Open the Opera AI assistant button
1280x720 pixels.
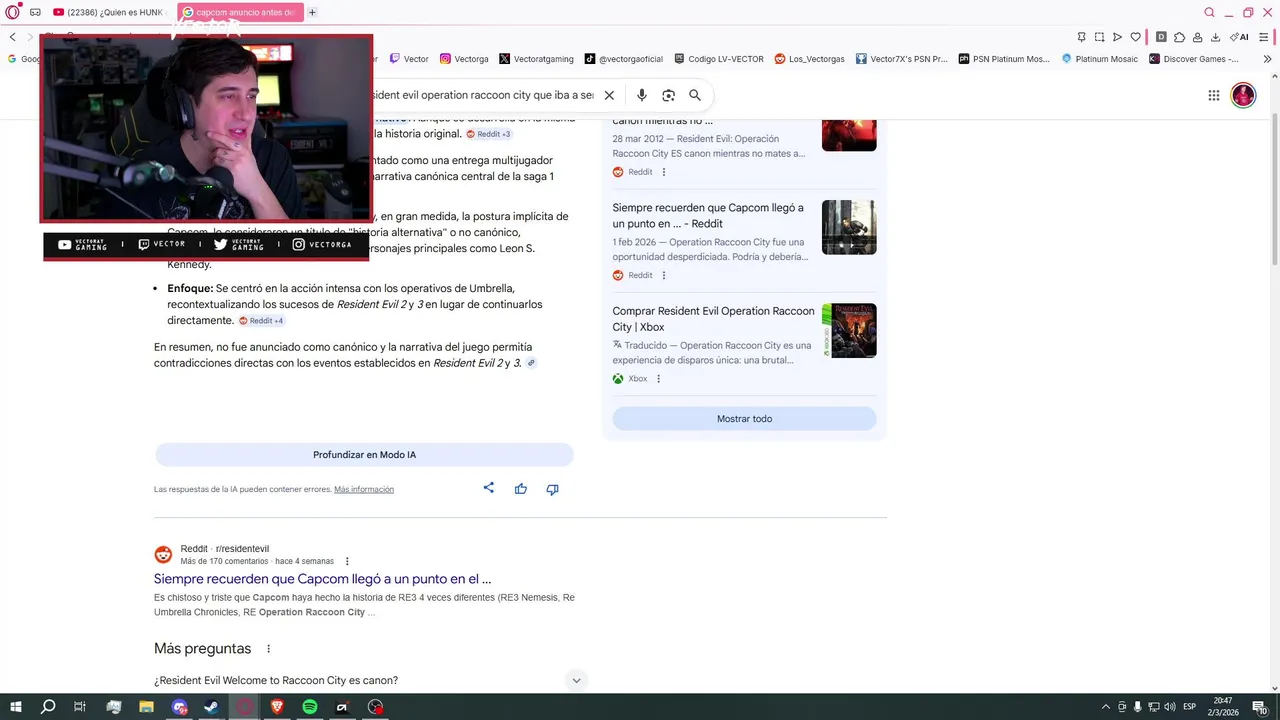click(x=1239, y=37)
